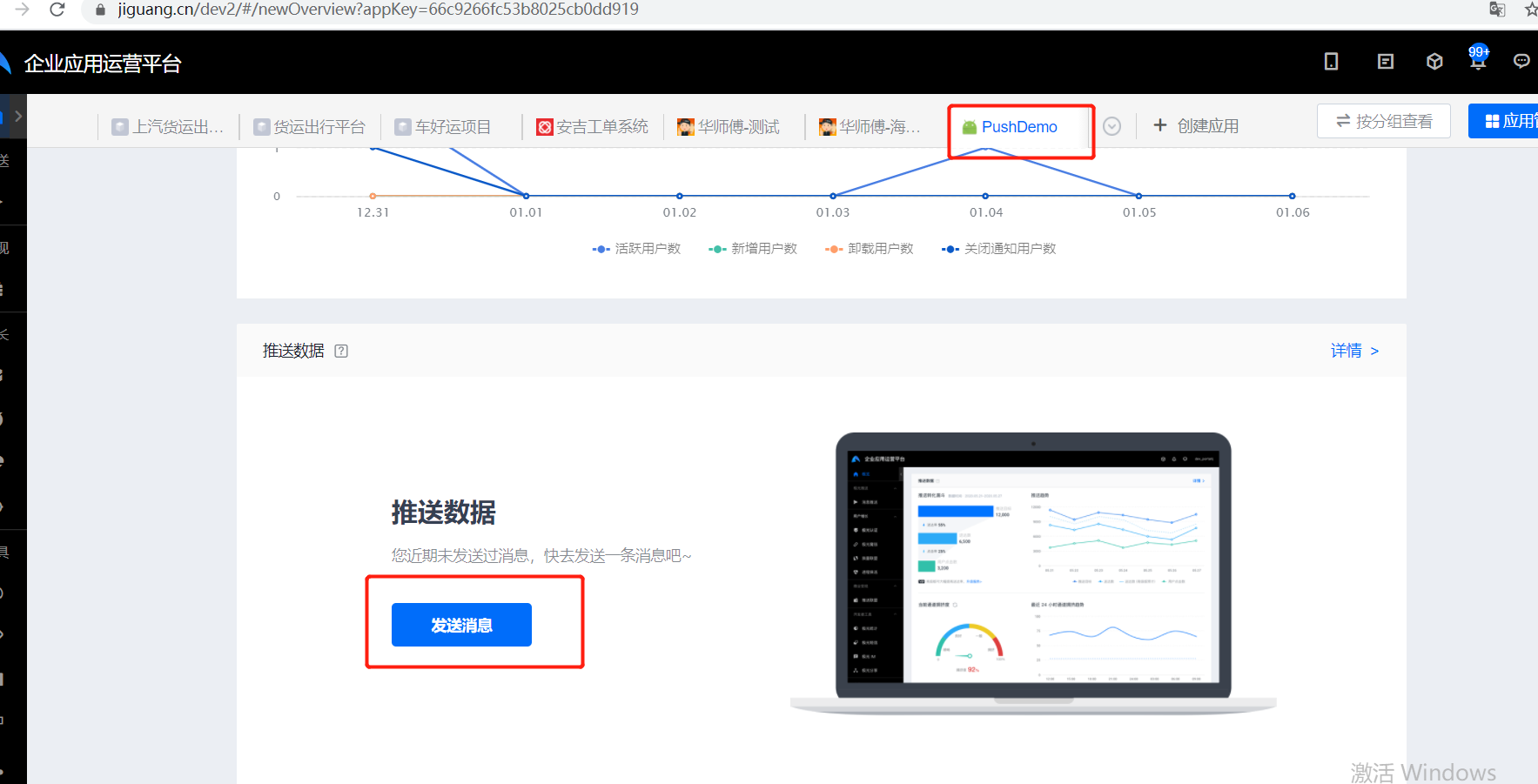This screenshot has height=784, width=1538.
Task: Open the mobile device icon in header
Action: coord(1331,62)
